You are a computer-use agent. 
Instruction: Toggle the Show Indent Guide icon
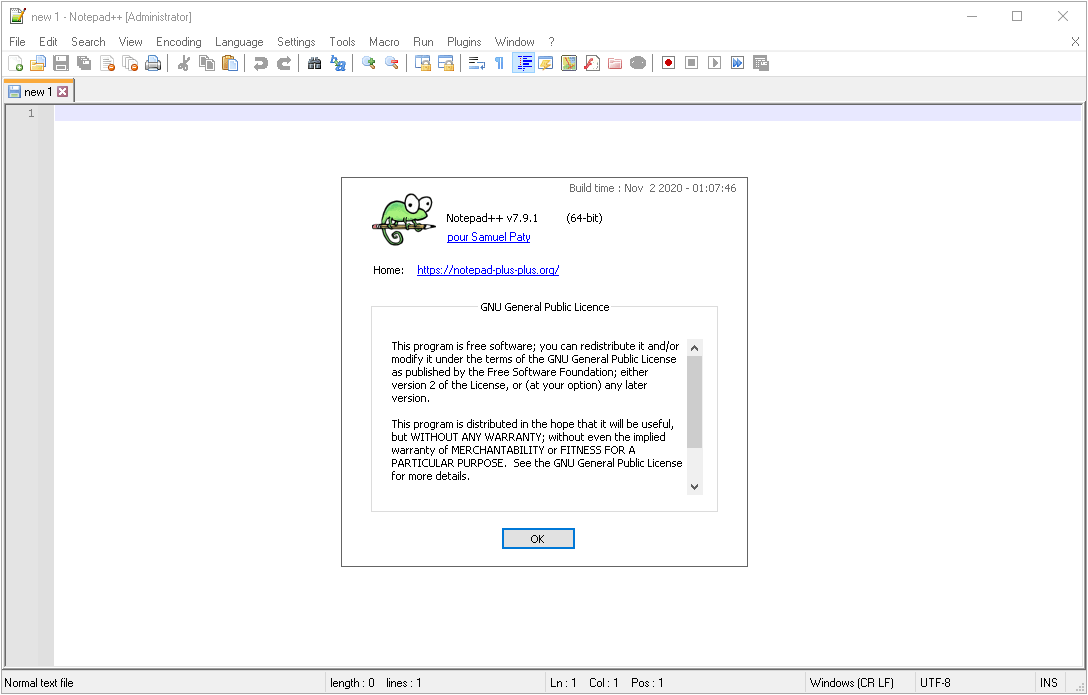pyautogui.click(x=523, y=63)
